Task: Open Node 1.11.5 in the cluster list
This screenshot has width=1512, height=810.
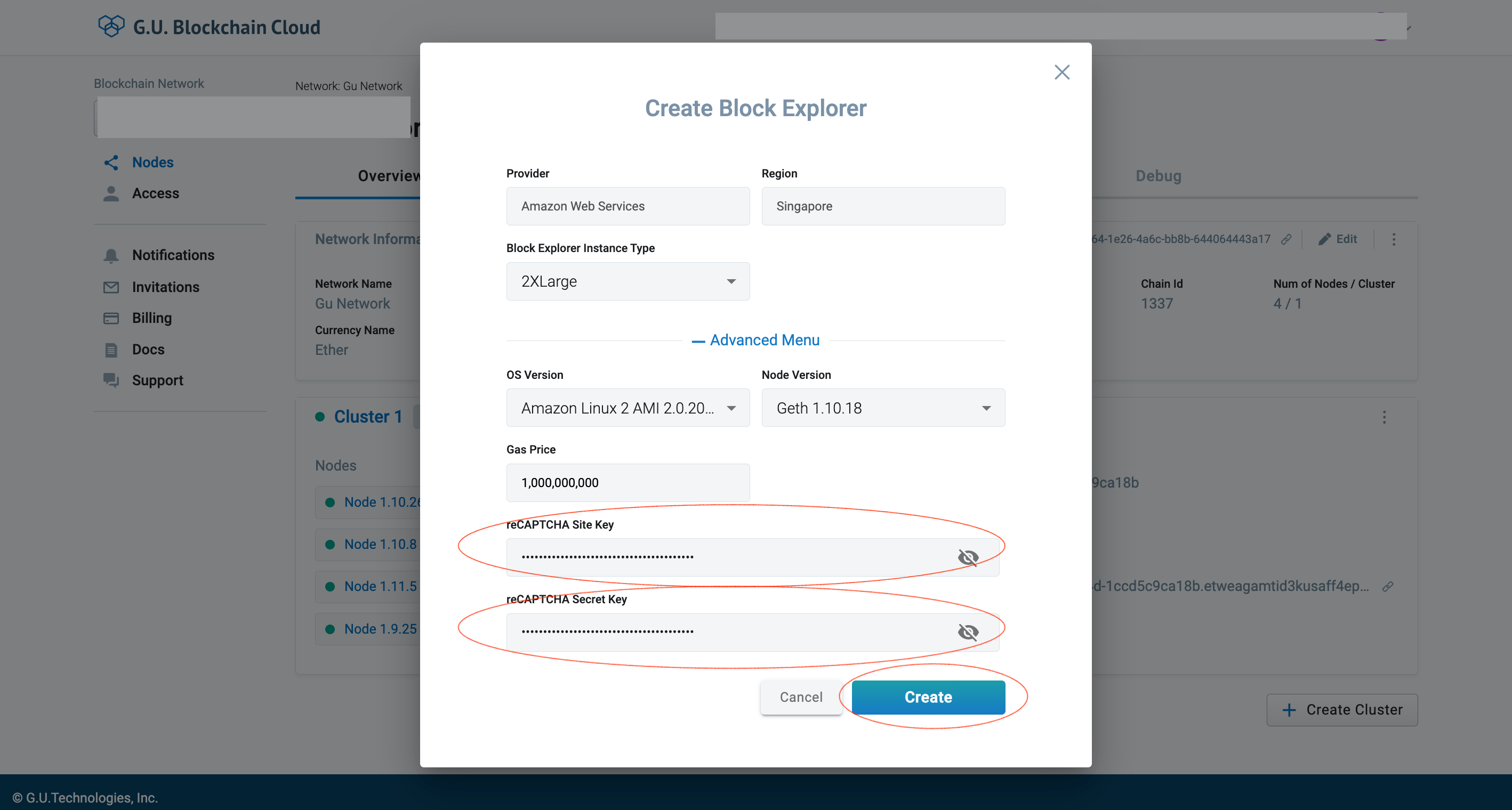Action: pyautogui.click(x=380, y=587)
